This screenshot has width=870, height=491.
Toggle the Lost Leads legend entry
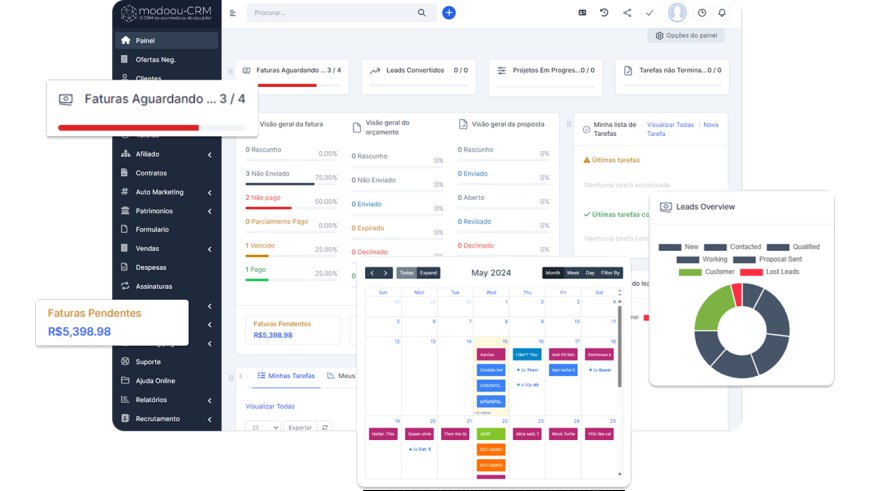pyautogui.click(x=770, y=272)
